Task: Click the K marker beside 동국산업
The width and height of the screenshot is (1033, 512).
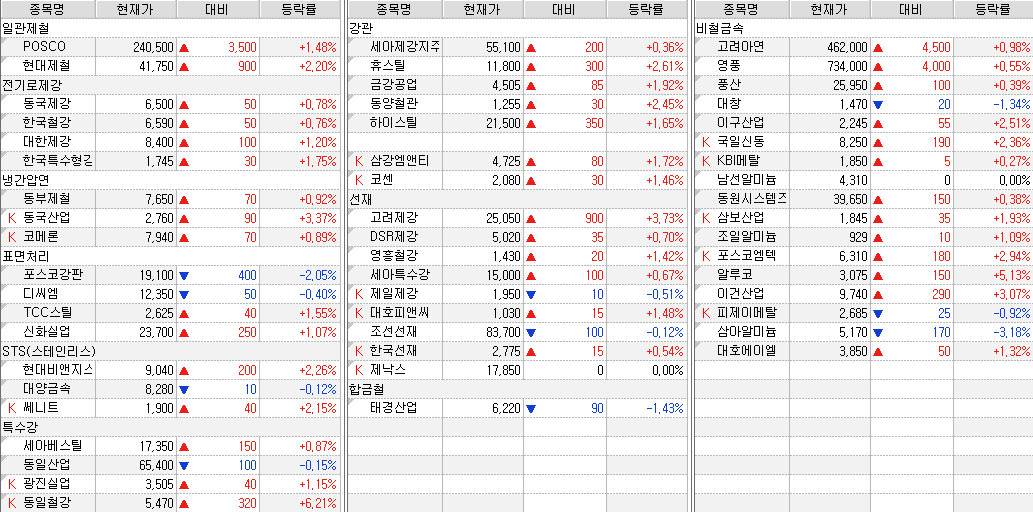Action: (11, 218)
